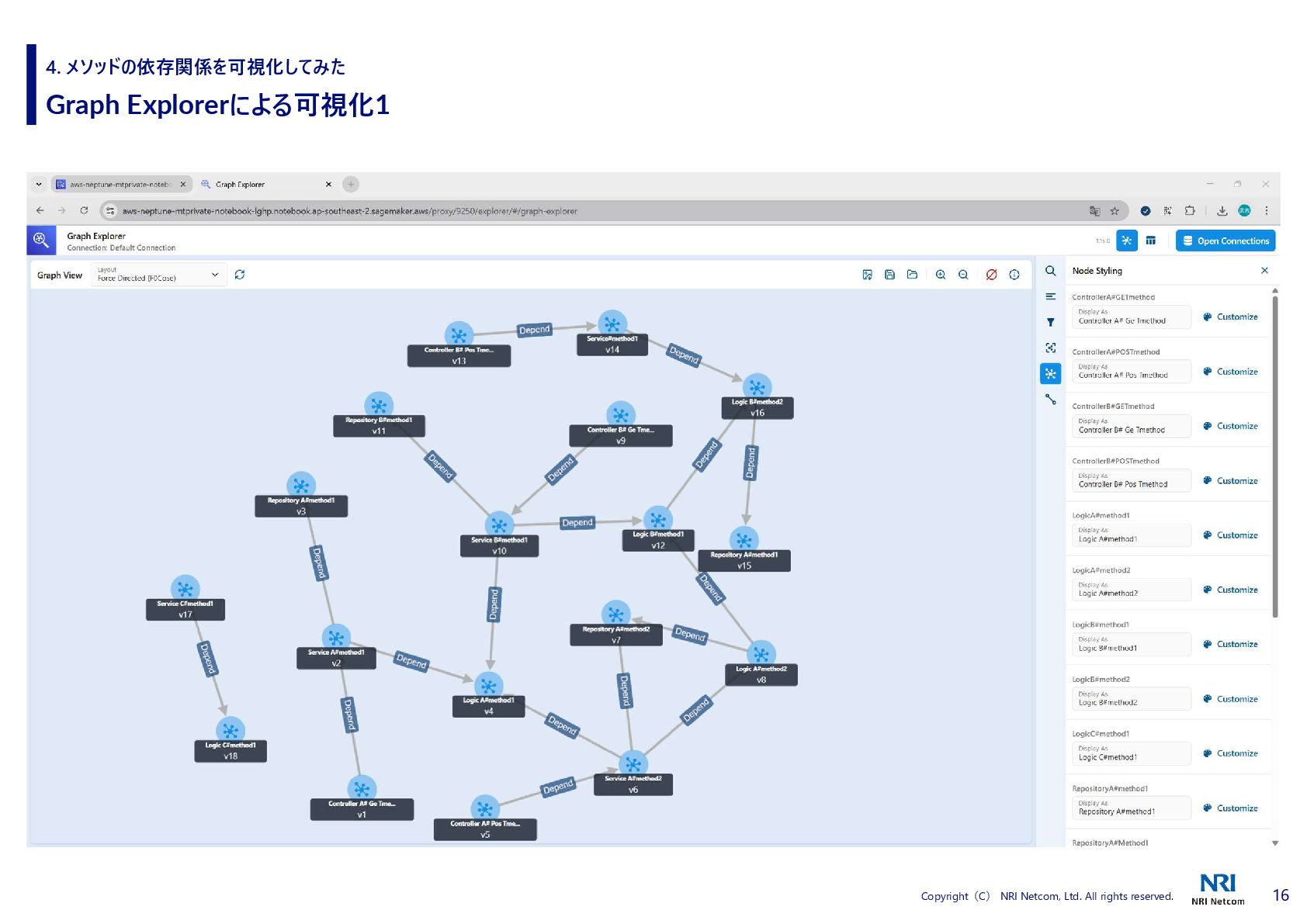
Task: Open the browser downloads icon
Action: [x=1222, y=211]
